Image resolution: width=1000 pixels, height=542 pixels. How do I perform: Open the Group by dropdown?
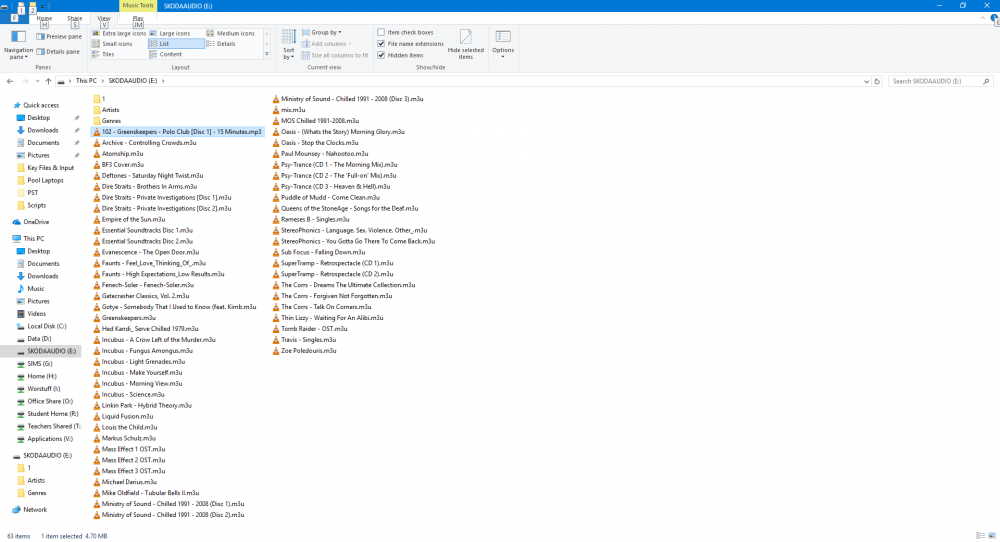point(321,33)
